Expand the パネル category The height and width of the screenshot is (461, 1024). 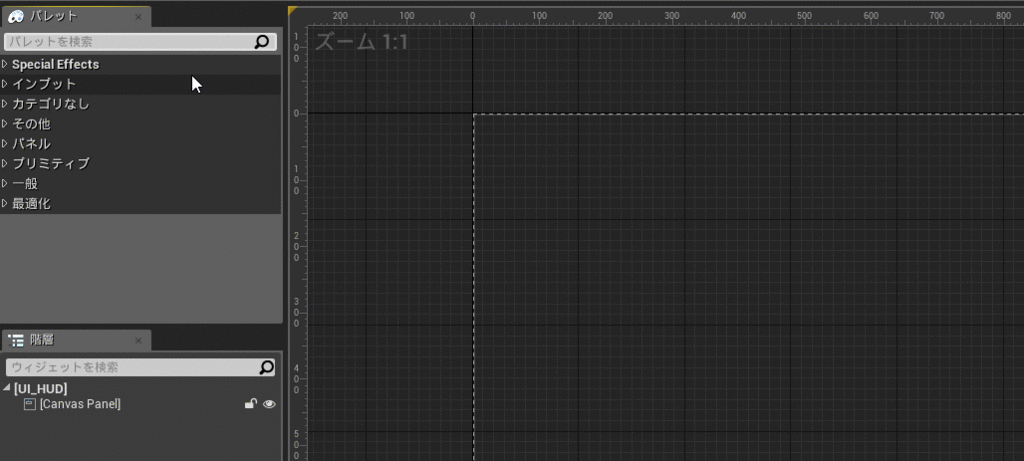point(5,144)
